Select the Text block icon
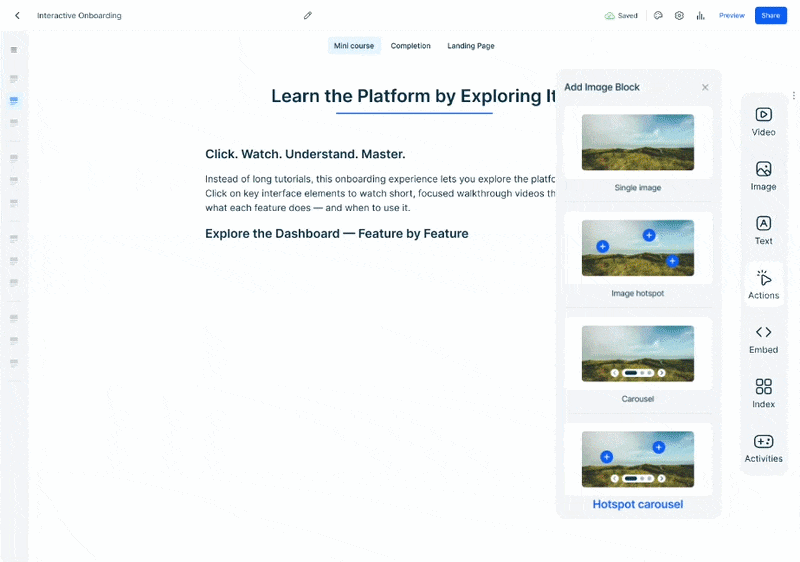 coord(763,229)
